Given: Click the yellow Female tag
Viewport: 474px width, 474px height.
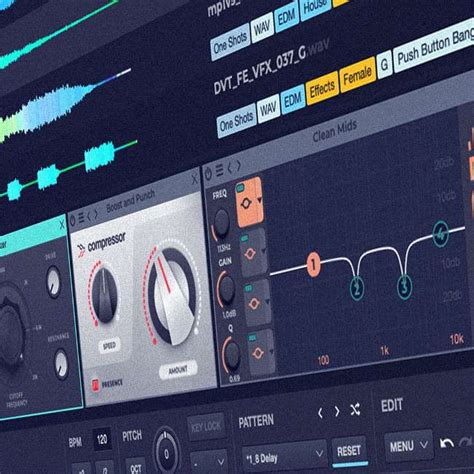Looking at the screenshot, I should point(357,75).
